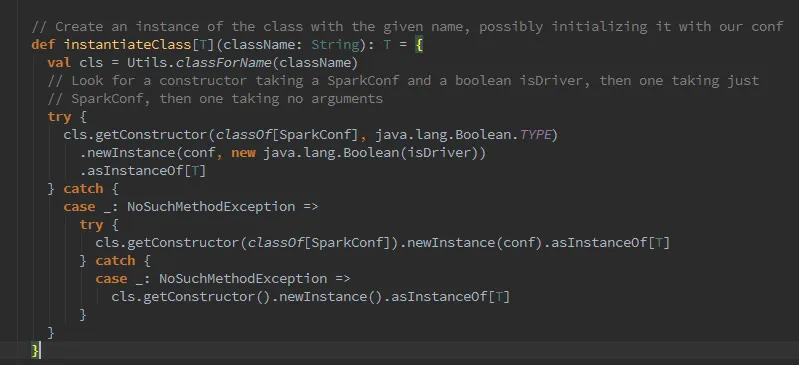Click the closing yellow brace at bottom
Screen dimensions: 799x365
pyautogui.click(x=35, y=350)
